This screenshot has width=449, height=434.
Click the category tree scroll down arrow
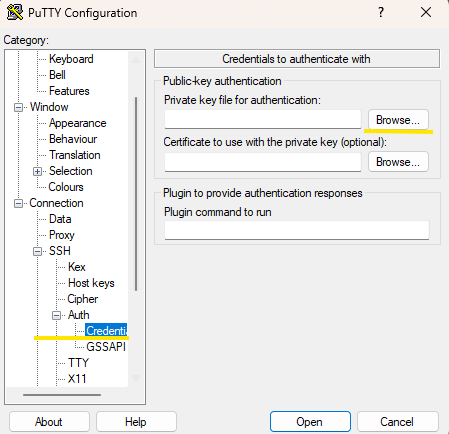136,378
